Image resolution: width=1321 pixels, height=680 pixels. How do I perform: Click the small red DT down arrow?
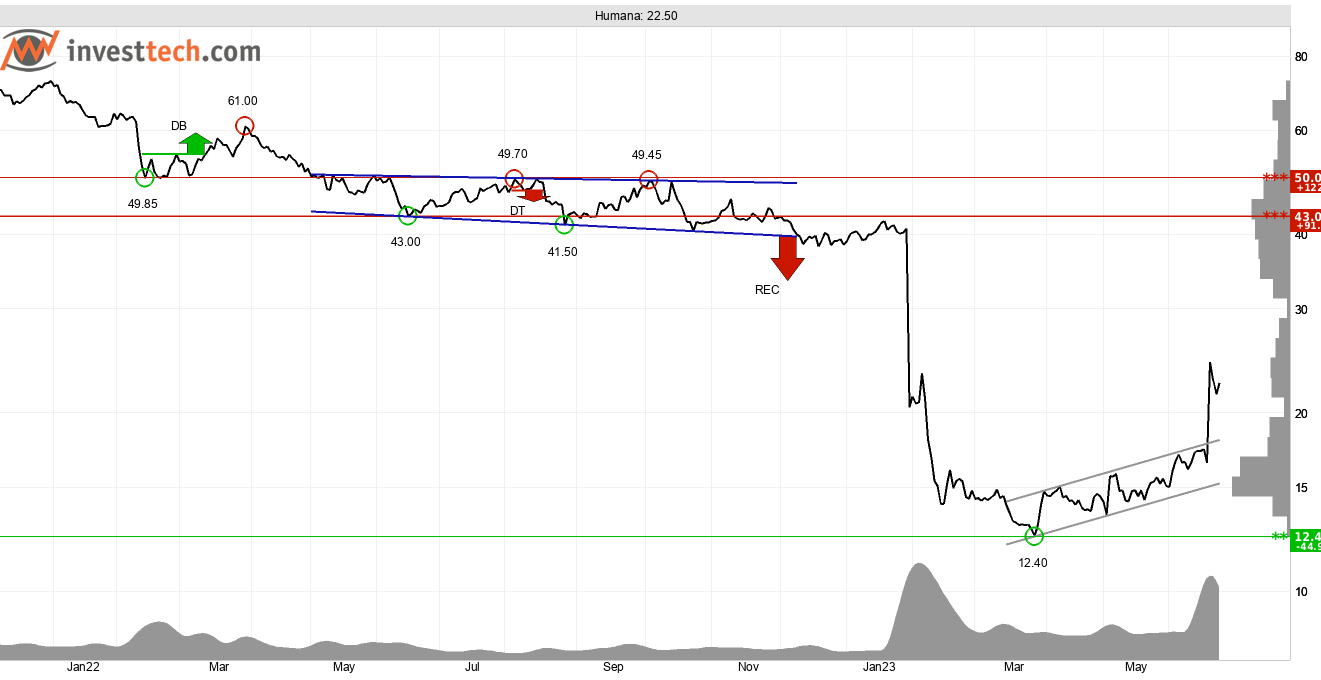pos(535,195)
